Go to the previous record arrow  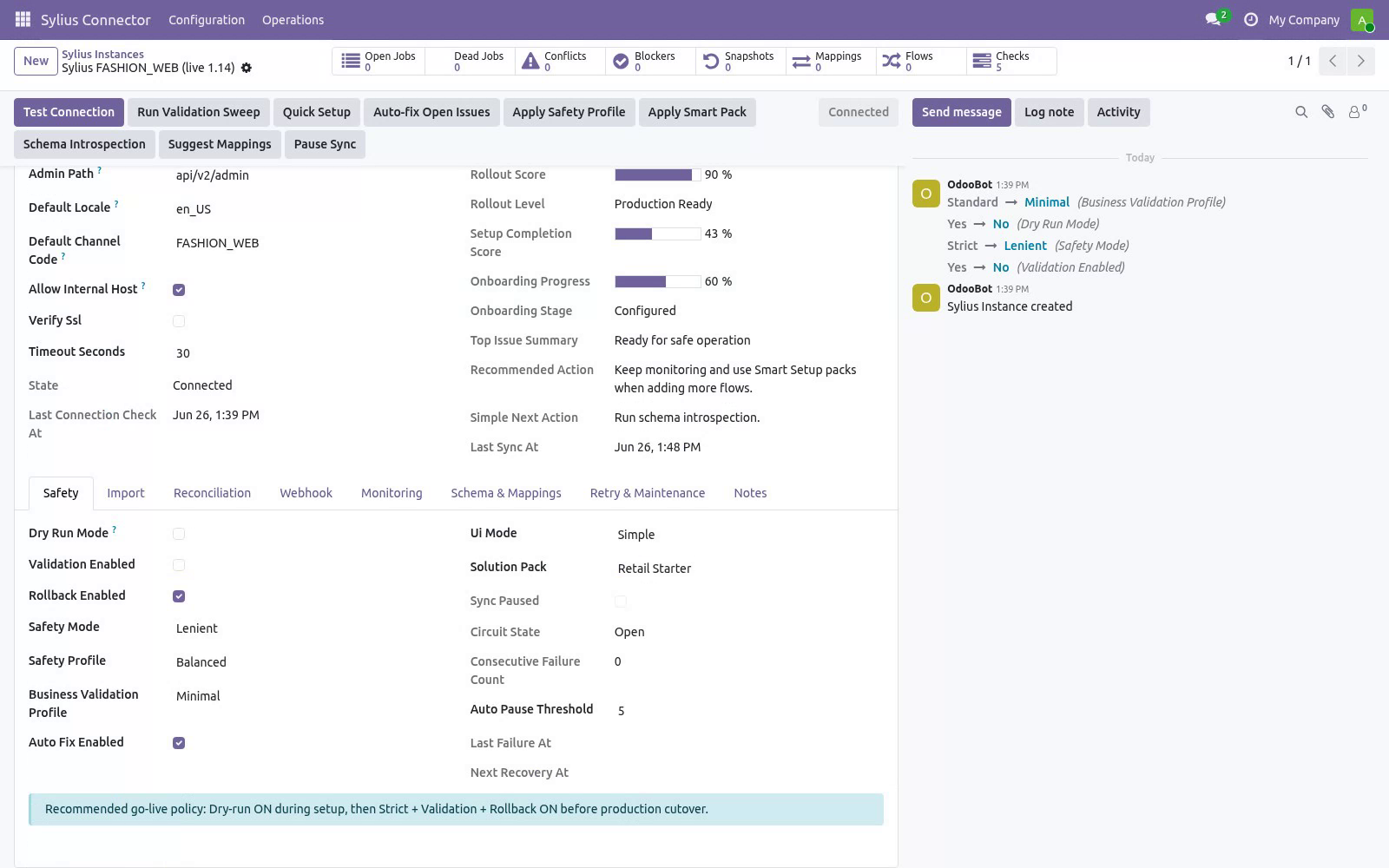pyautogui.click(x=1333, y=61)
